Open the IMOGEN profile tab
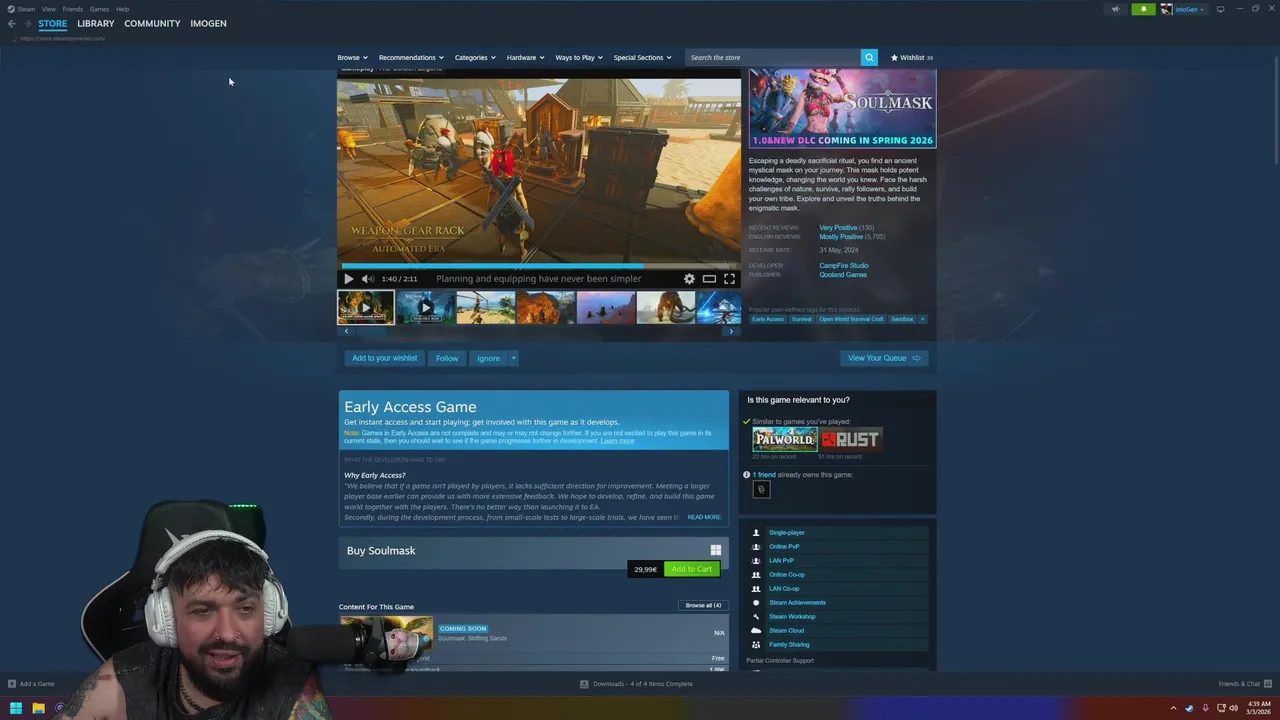Viewport: 1280px width, 720px height. click(x=208, y=23)
